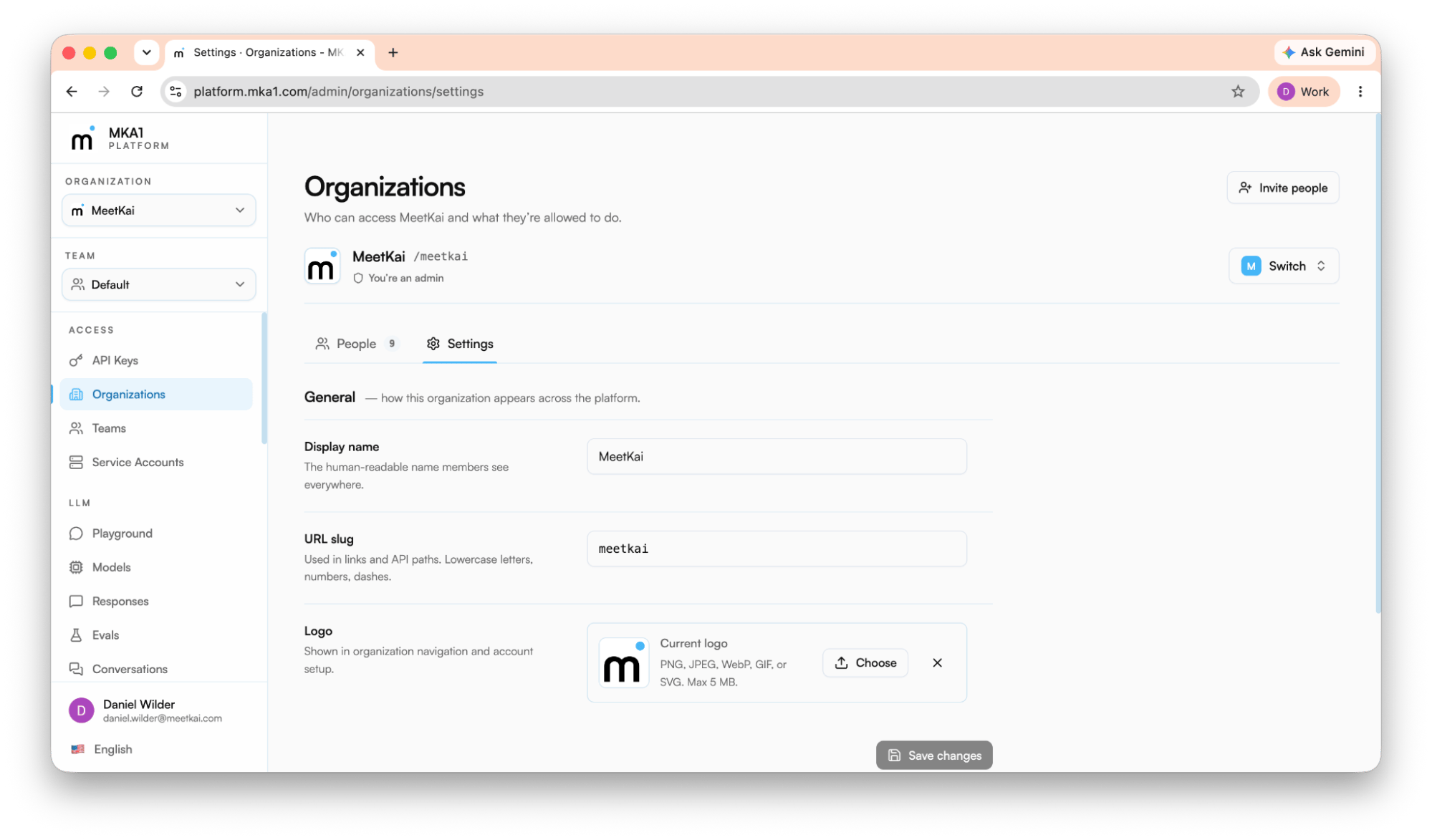Click the MeetKai organization avatar
The height and width of the screenshot is (840, 1432).
click(x=322, y=266)
